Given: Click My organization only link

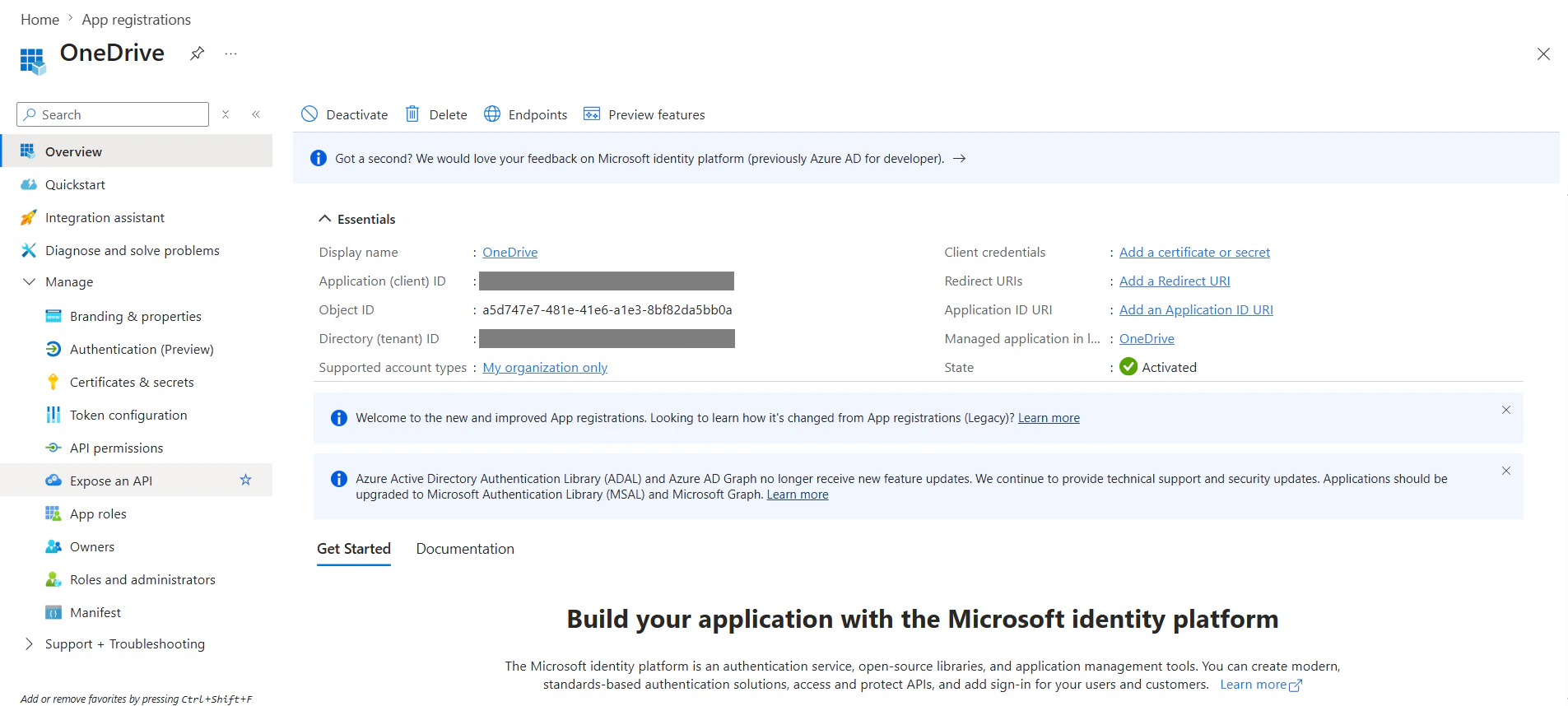Looking at the screenshot, I should [x=545, y=368].
